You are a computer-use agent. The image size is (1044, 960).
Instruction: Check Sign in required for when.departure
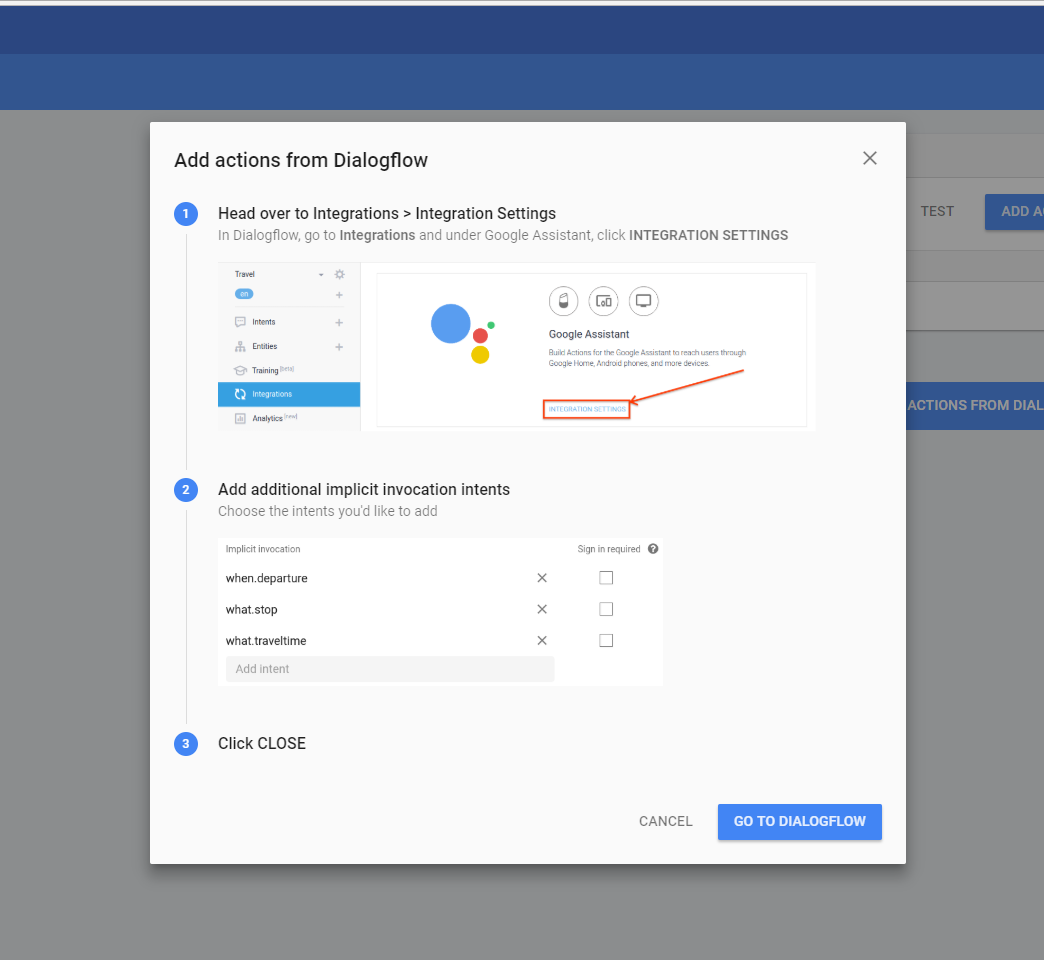click(606, 577)
